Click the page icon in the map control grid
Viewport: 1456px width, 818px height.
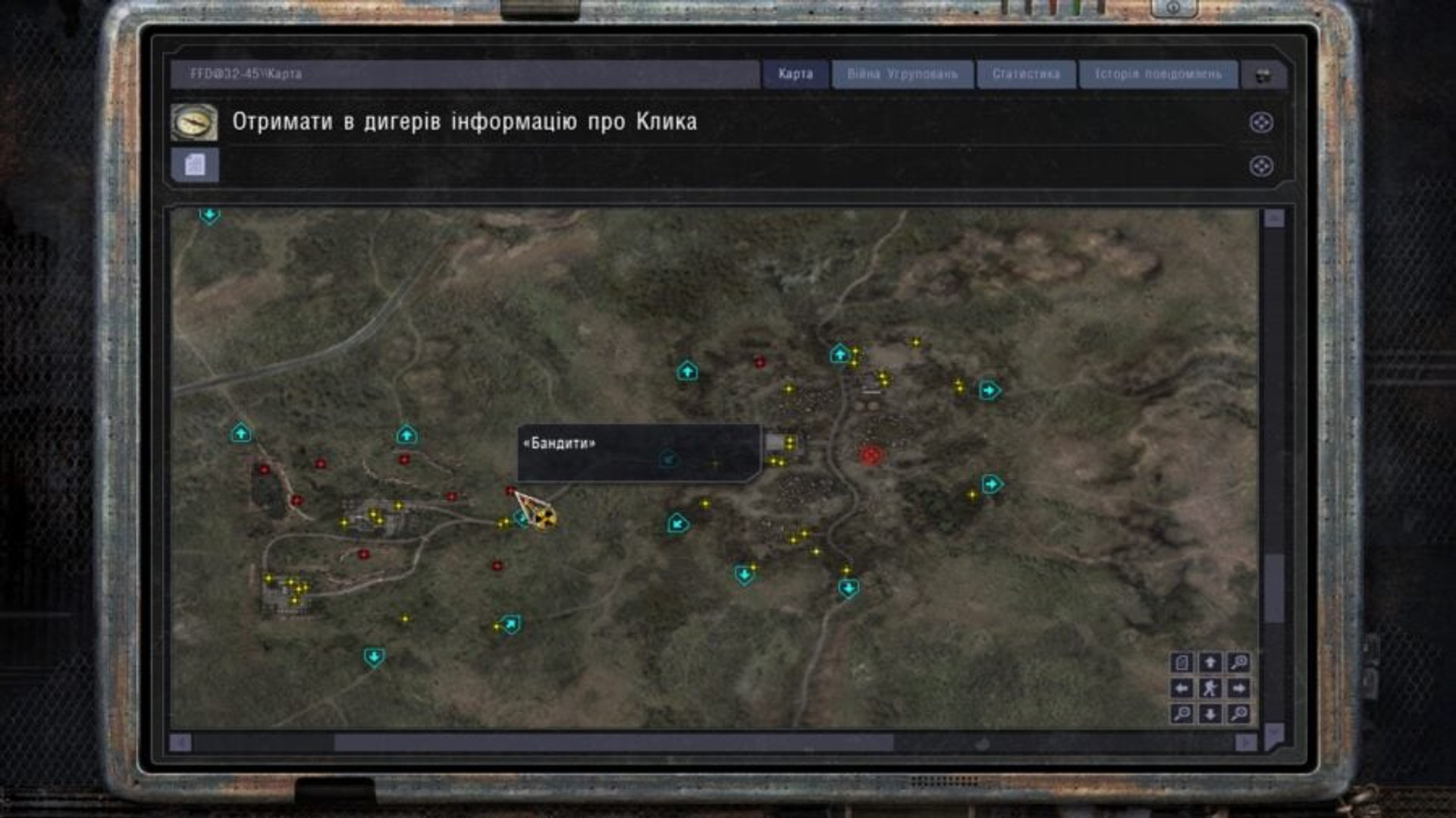pyautogui.click(x=1181, y=663)
